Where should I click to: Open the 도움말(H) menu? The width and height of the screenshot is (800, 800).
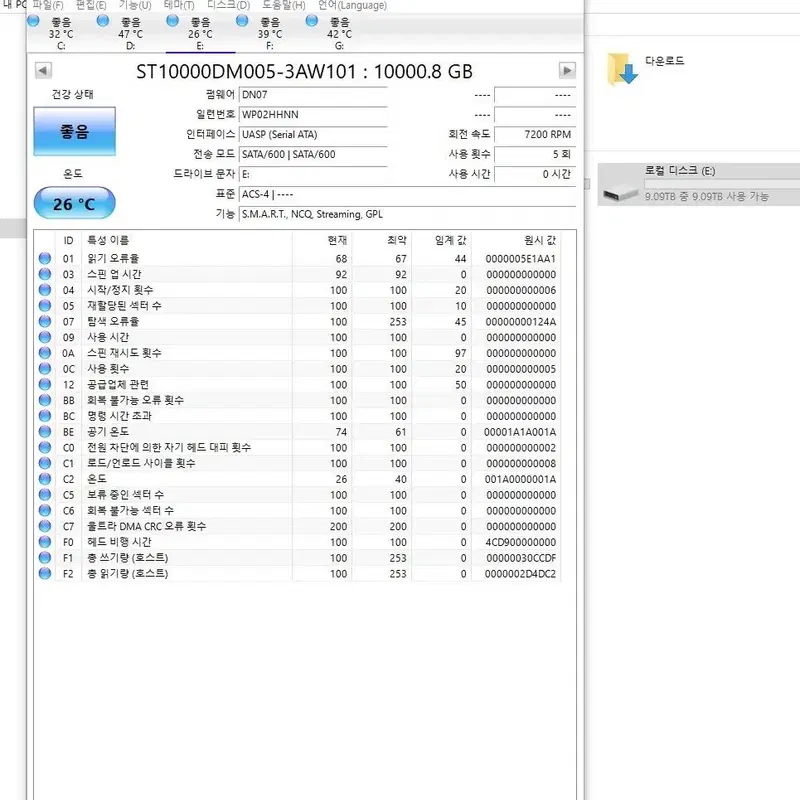284,5
